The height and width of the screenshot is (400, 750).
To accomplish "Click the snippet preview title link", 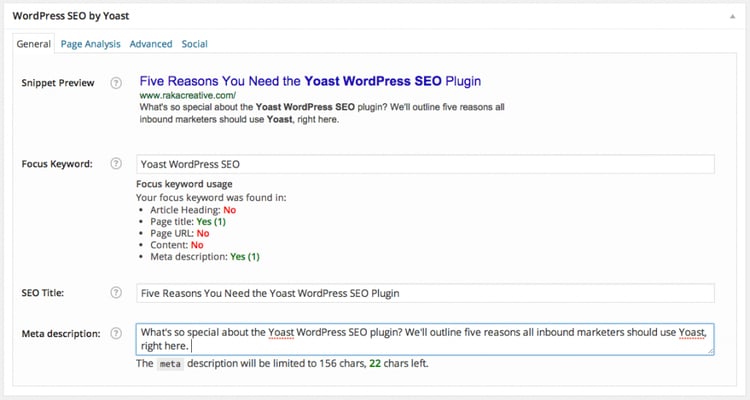I will (x=310, y=81).
